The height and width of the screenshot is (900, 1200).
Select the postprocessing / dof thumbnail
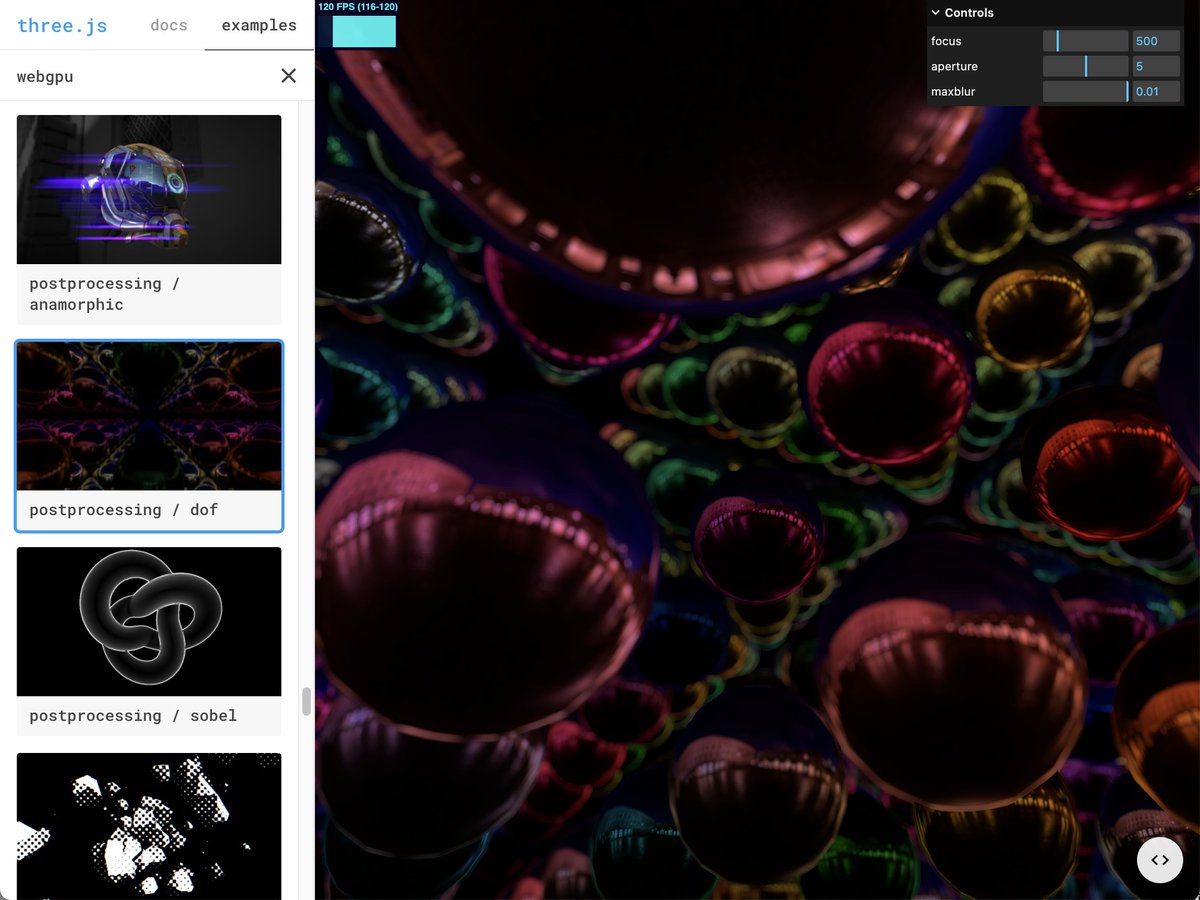pyautogui.click(x=148, y=416)
